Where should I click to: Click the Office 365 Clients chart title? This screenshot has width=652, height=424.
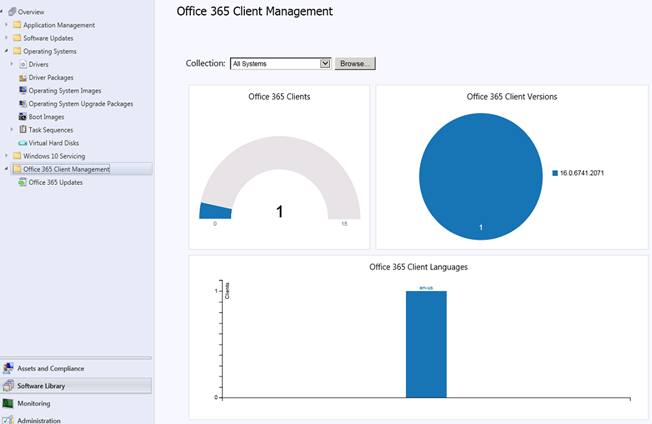point(279,96)
